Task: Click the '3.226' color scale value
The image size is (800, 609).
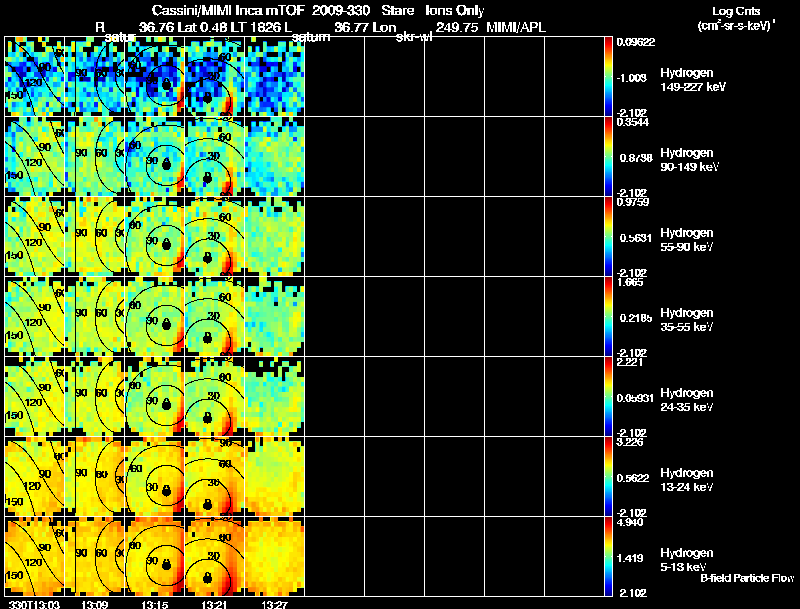Action: coord(630,442)
